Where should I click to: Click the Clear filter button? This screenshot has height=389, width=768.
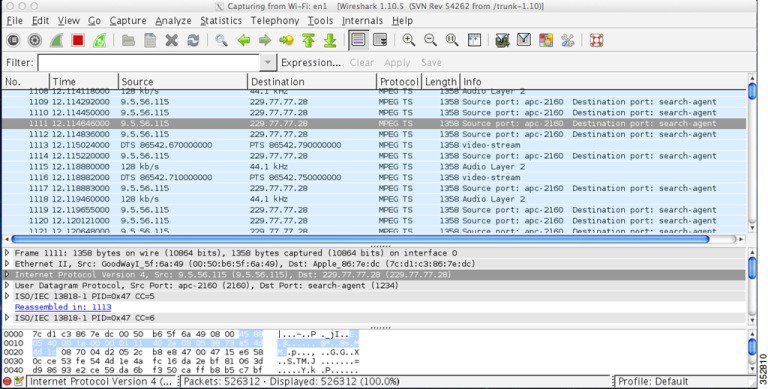361,63
